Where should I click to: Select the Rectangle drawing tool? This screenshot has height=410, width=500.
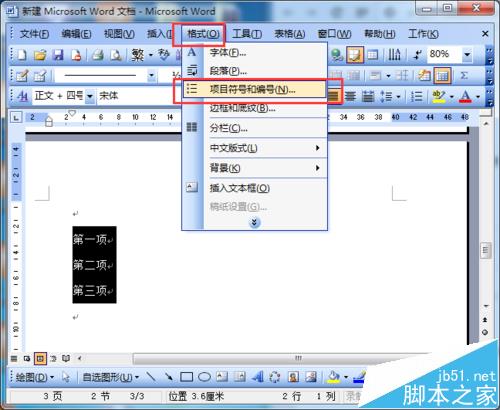click(x=186, y=377)
